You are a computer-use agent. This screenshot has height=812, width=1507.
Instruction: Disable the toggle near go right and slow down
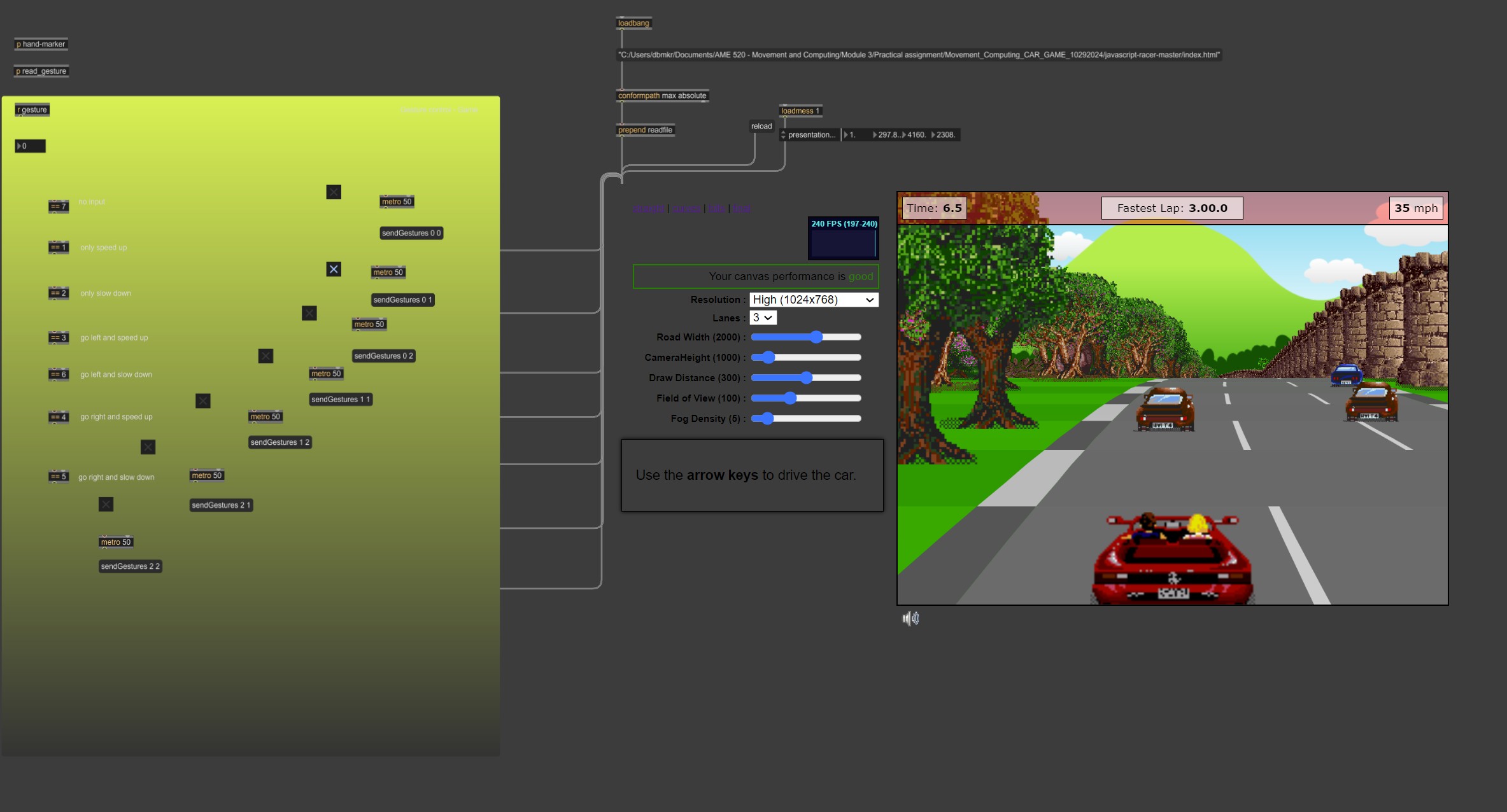pyautogui.click(x=106, y=503)
